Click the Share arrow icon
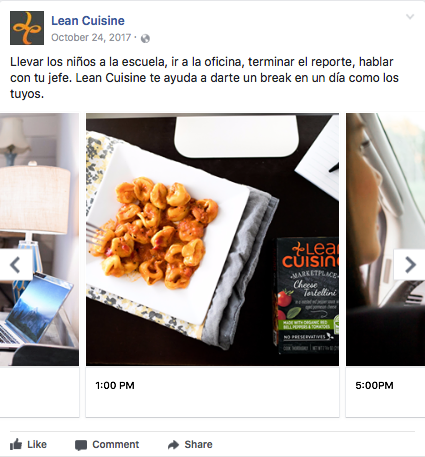 point(173,444)
